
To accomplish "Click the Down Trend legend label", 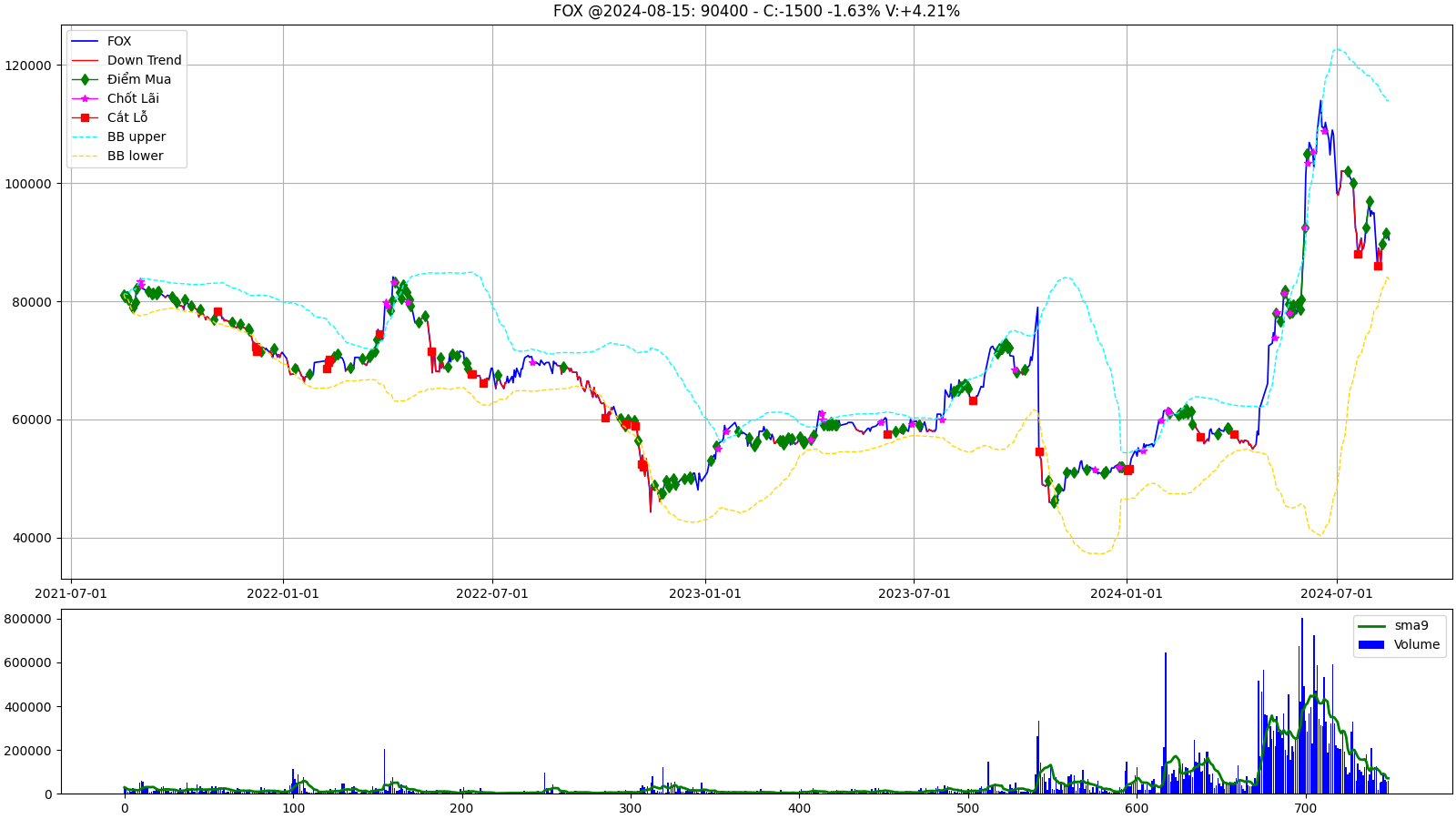I will click(145, 60).
